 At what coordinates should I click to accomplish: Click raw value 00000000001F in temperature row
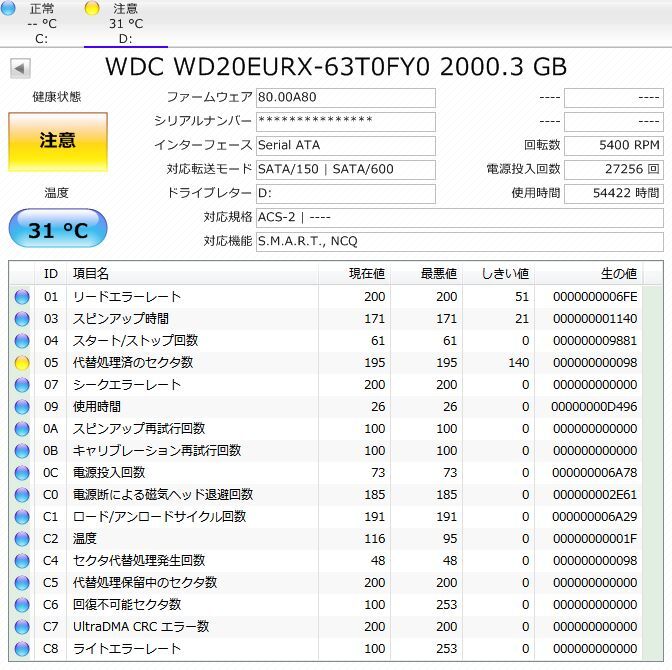click(595, 539)
